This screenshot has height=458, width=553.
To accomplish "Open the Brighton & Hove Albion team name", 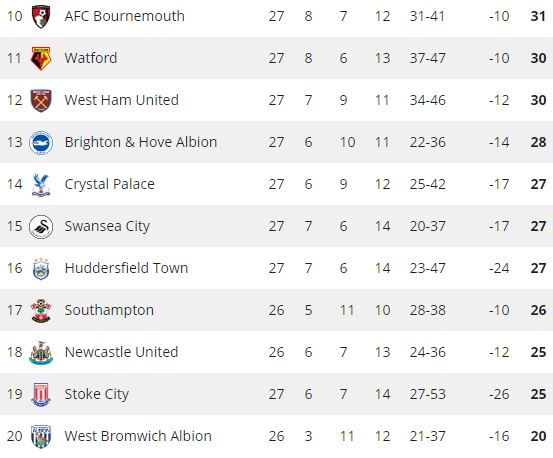I will (141, 142).
